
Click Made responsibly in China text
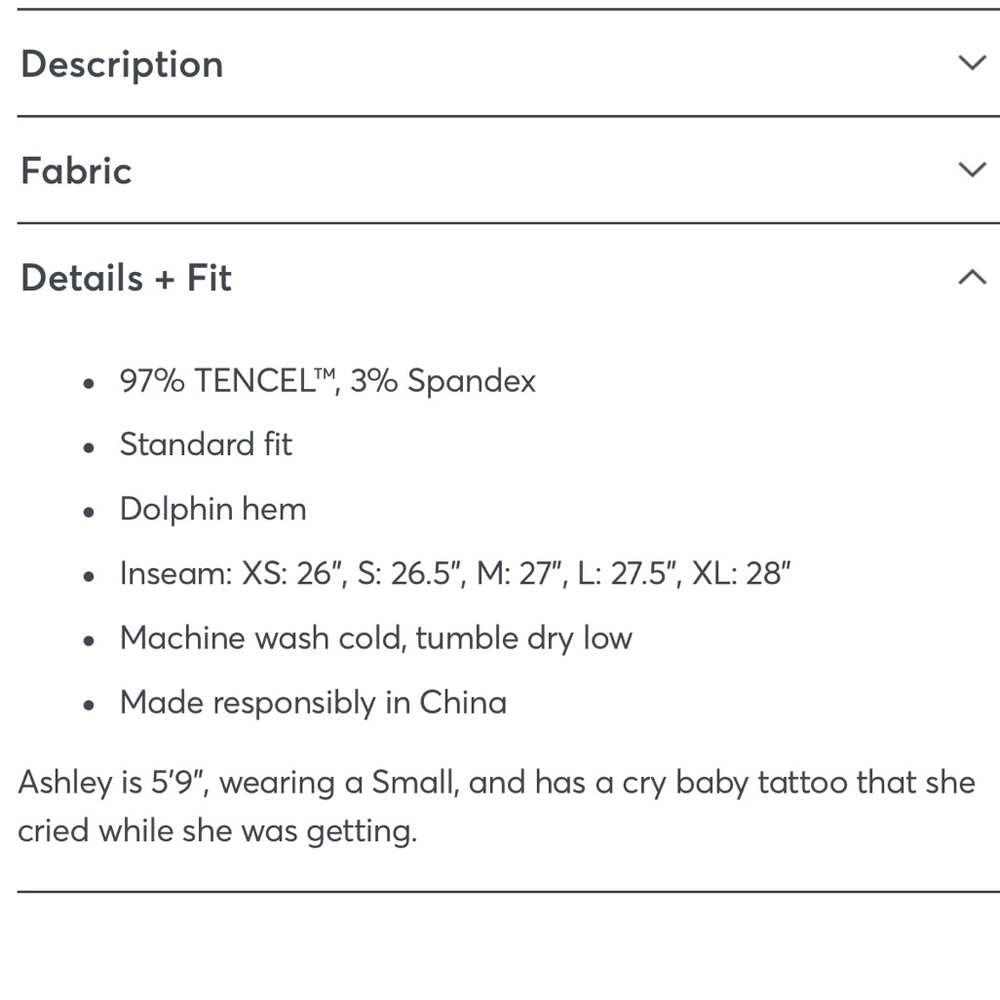click(x=313, y=703)
